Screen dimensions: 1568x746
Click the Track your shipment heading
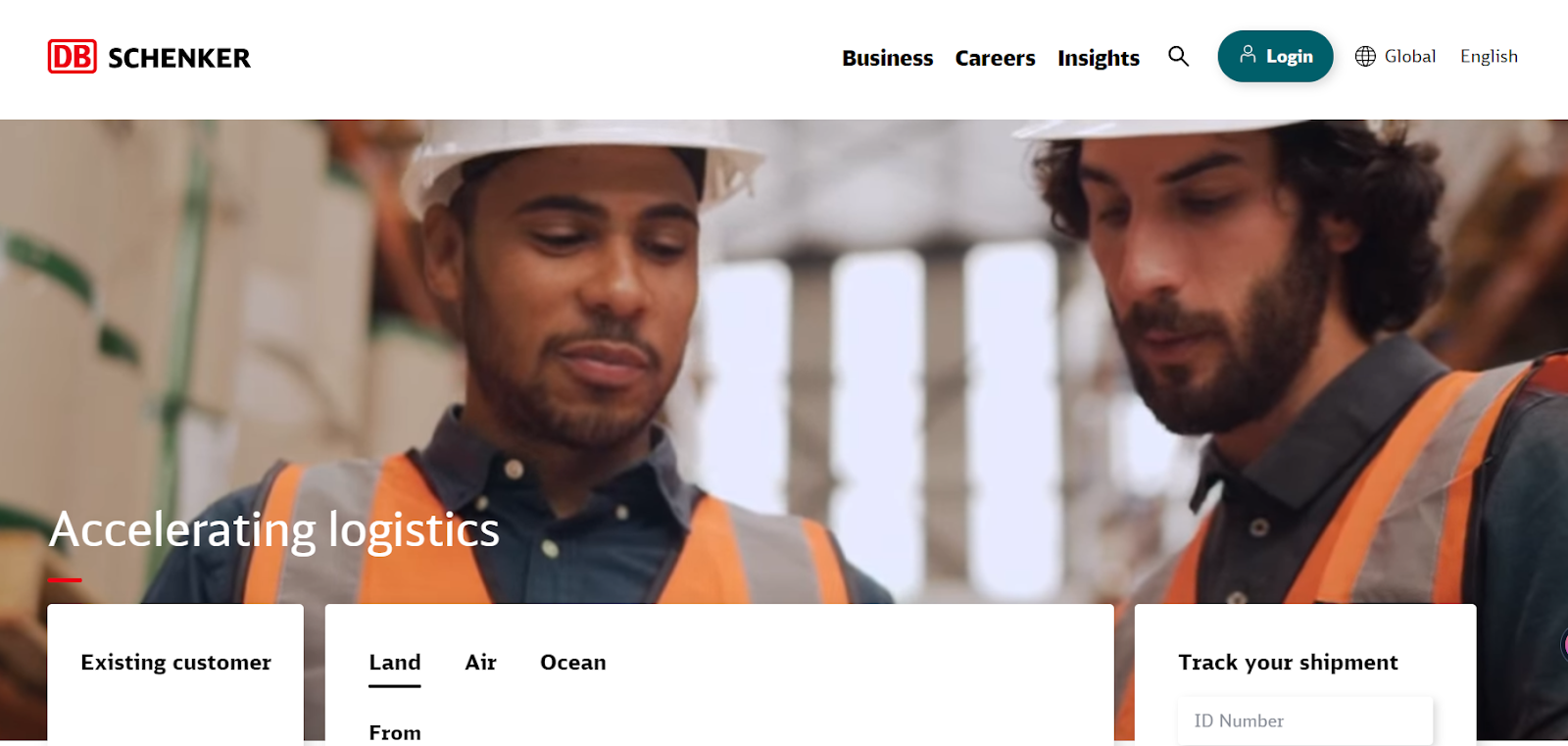point(1288,663)
